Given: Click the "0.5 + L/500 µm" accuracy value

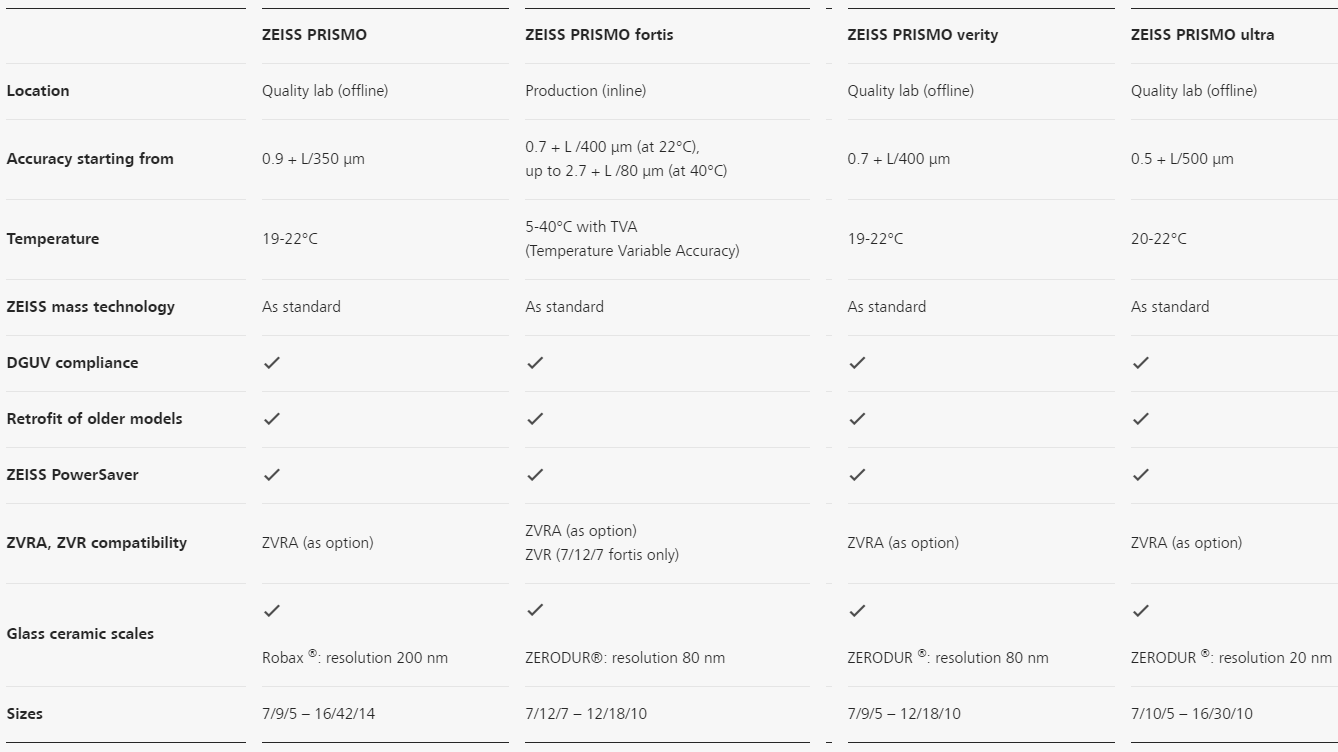Looking at the screenshot, I should pos(1182,159).
